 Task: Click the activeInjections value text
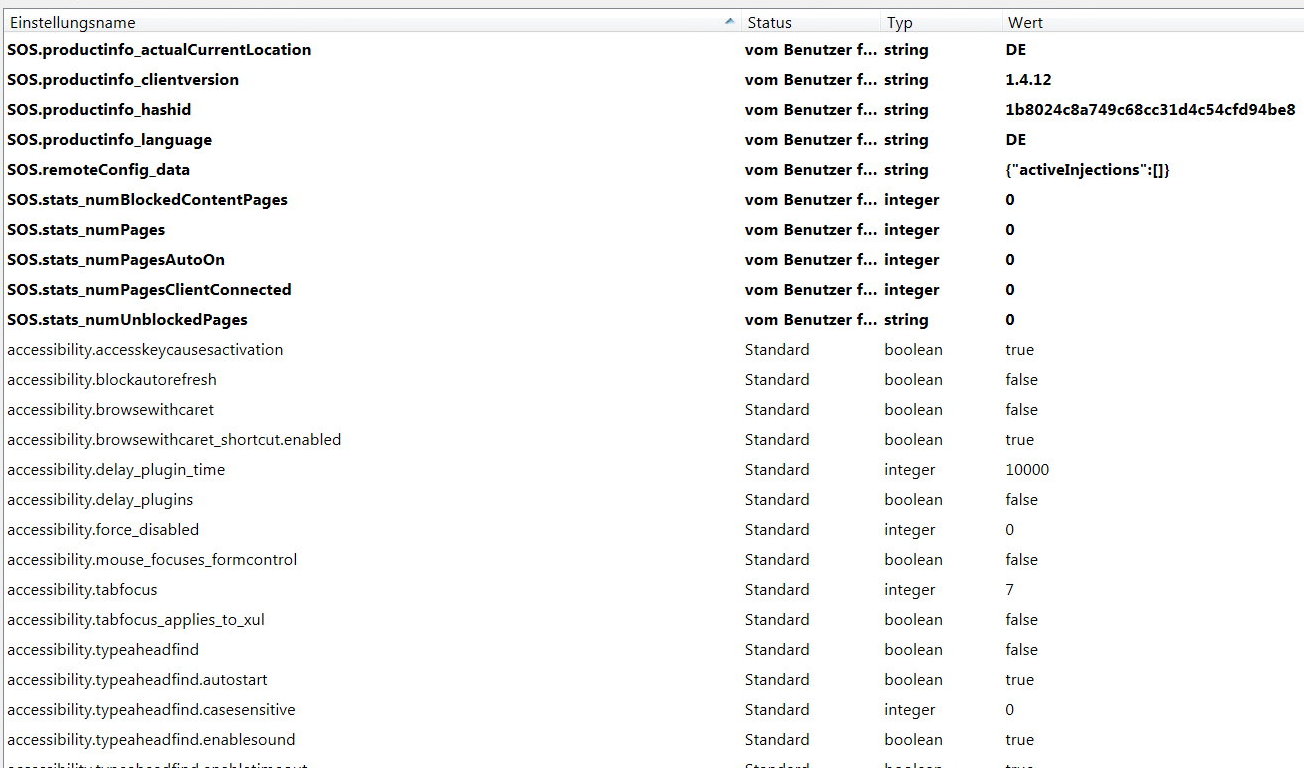[x=1087, y=170]
